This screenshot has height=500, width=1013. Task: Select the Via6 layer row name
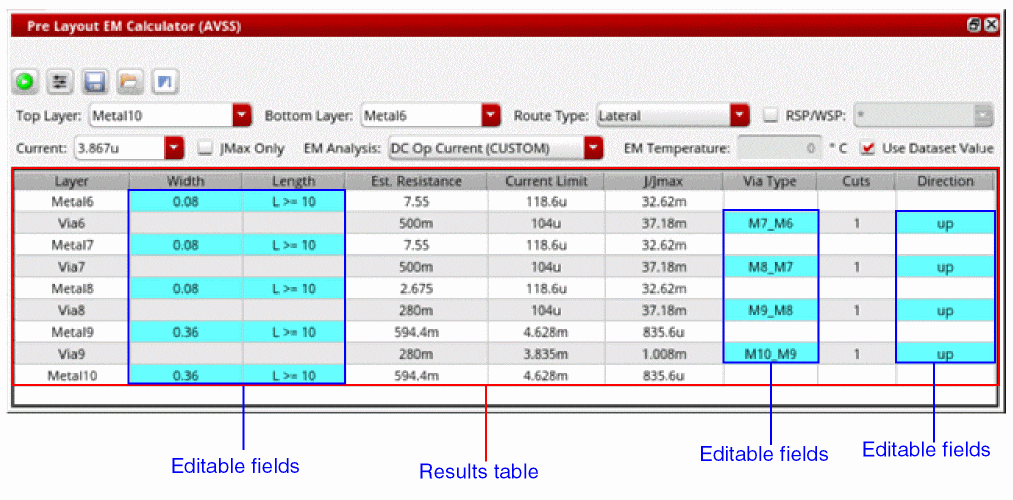pos(72,224)
